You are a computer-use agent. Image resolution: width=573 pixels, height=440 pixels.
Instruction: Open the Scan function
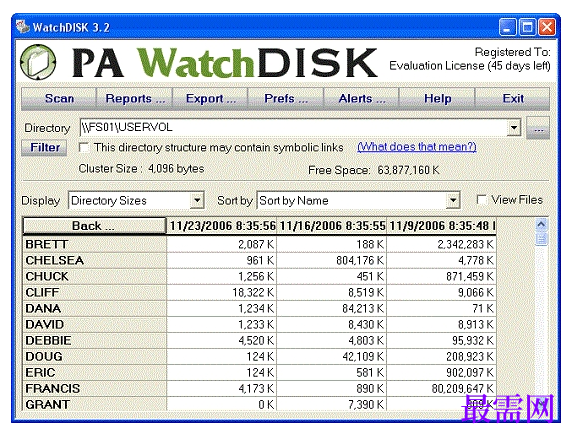coord(59,99)
